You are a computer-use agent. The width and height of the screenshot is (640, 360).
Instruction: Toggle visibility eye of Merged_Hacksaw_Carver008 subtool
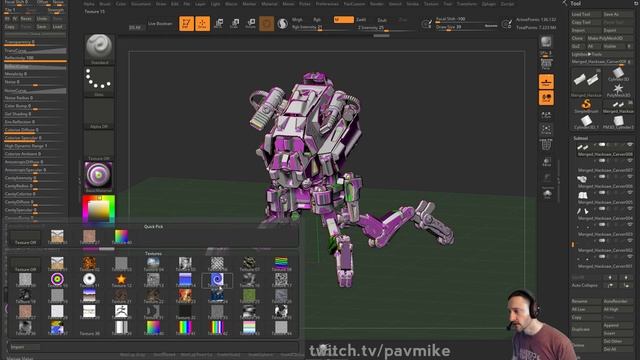tap(629, 145)
